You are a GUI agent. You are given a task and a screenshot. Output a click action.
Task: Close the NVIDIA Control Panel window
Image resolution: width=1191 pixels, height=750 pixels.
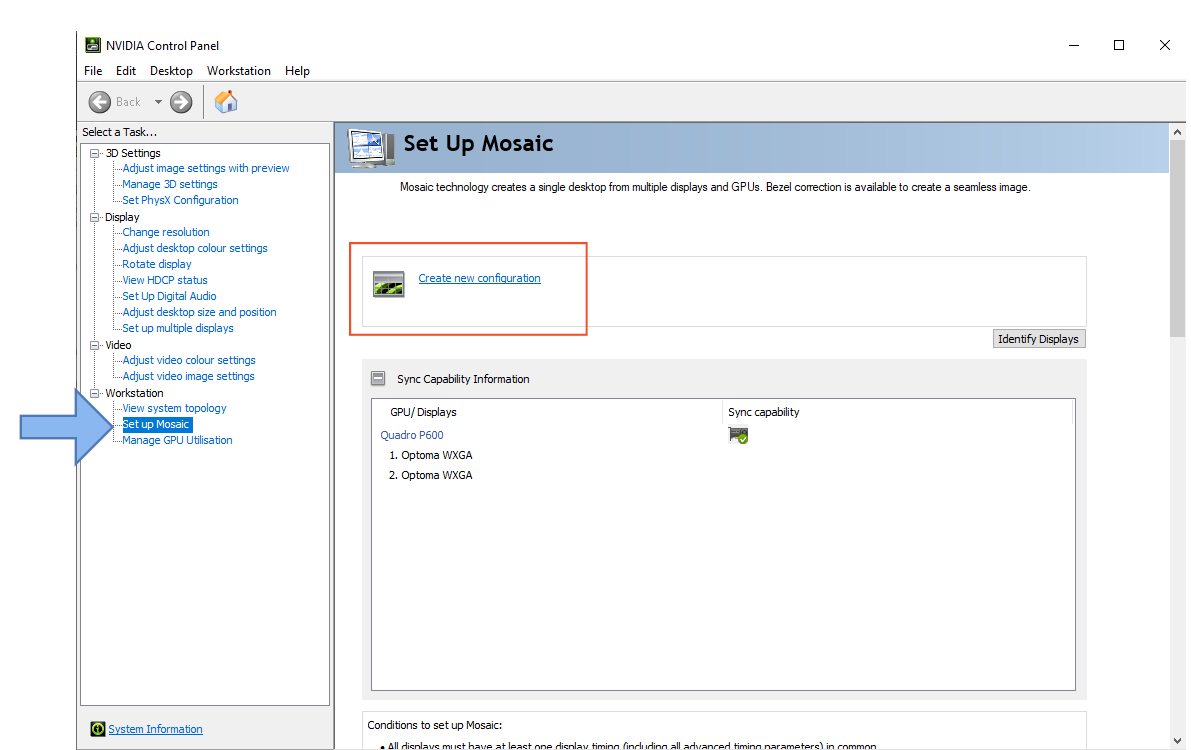pyautogui.click(x=1164, y=45)
